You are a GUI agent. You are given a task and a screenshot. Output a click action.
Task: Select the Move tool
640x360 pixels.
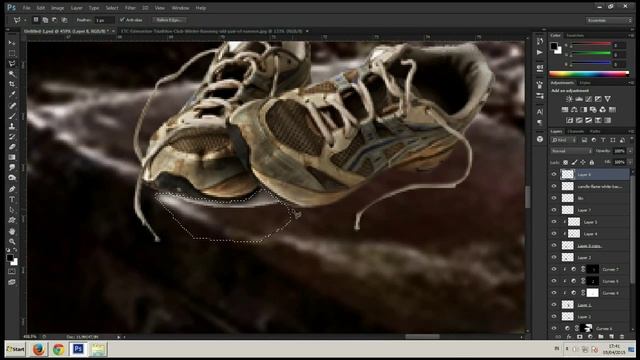[12, 43]
